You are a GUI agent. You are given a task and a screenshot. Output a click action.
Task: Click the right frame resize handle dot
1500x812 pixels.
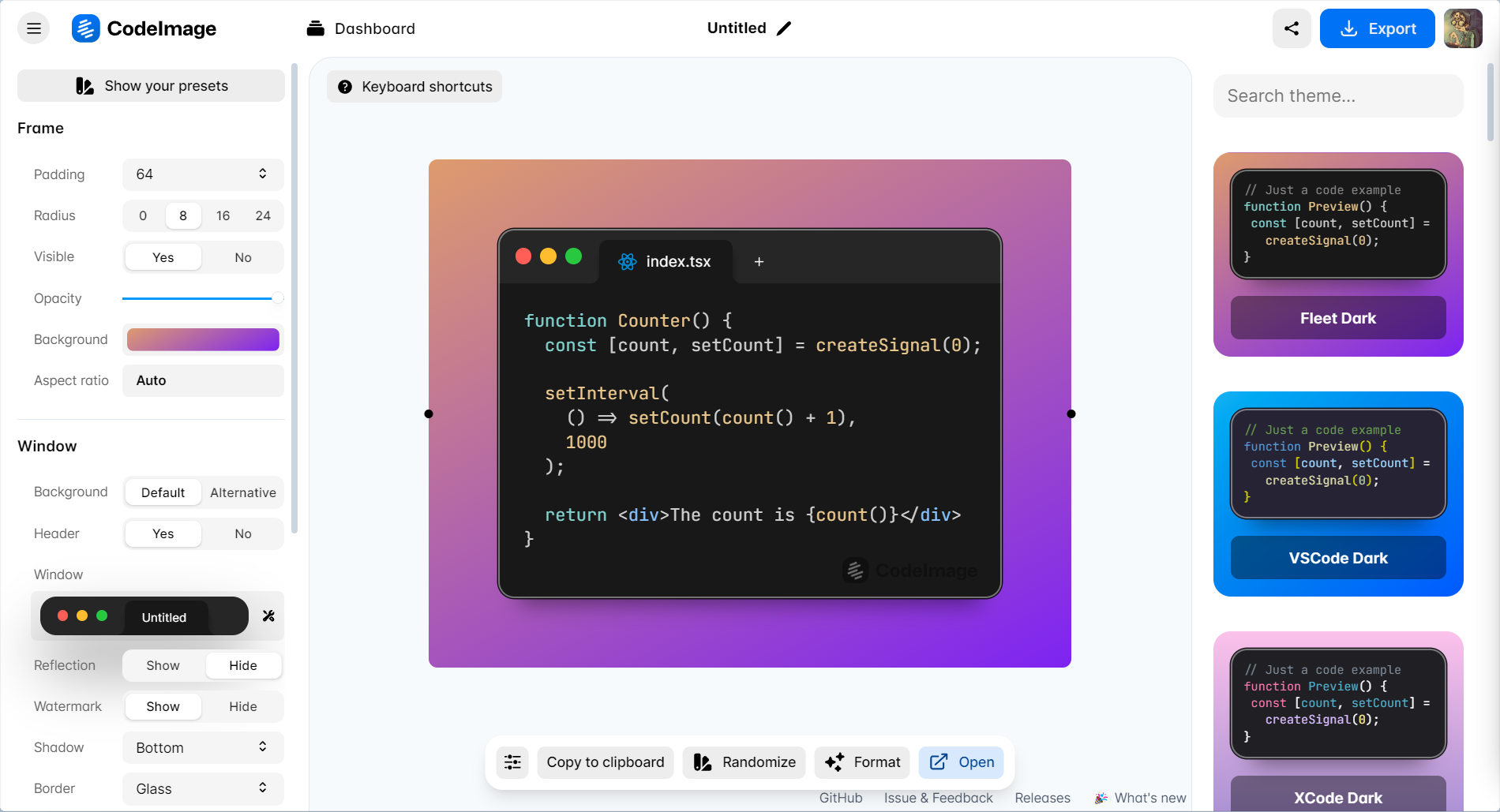(1071, 413)
